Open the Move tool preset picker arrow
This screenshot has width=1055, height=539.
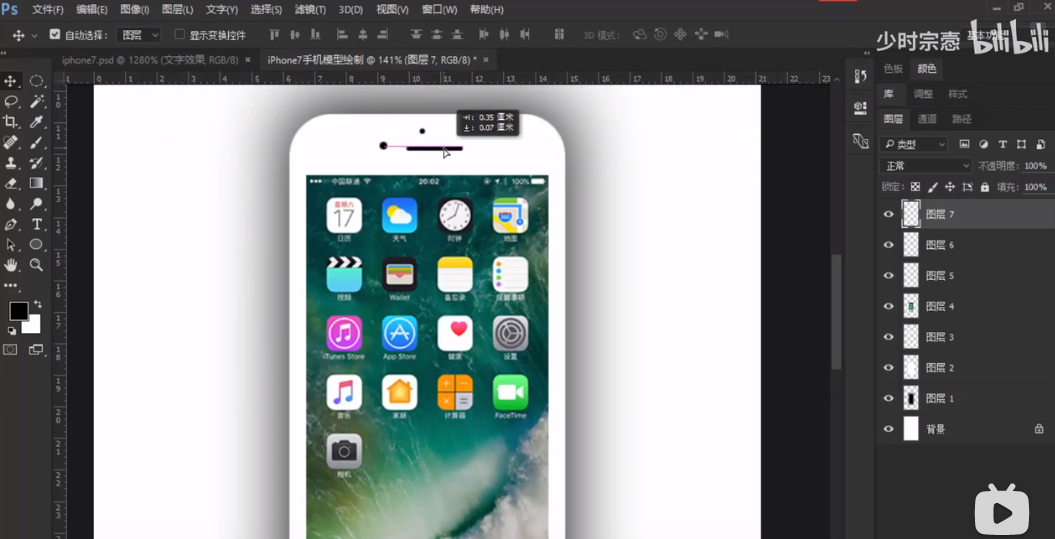coord(34,36)
